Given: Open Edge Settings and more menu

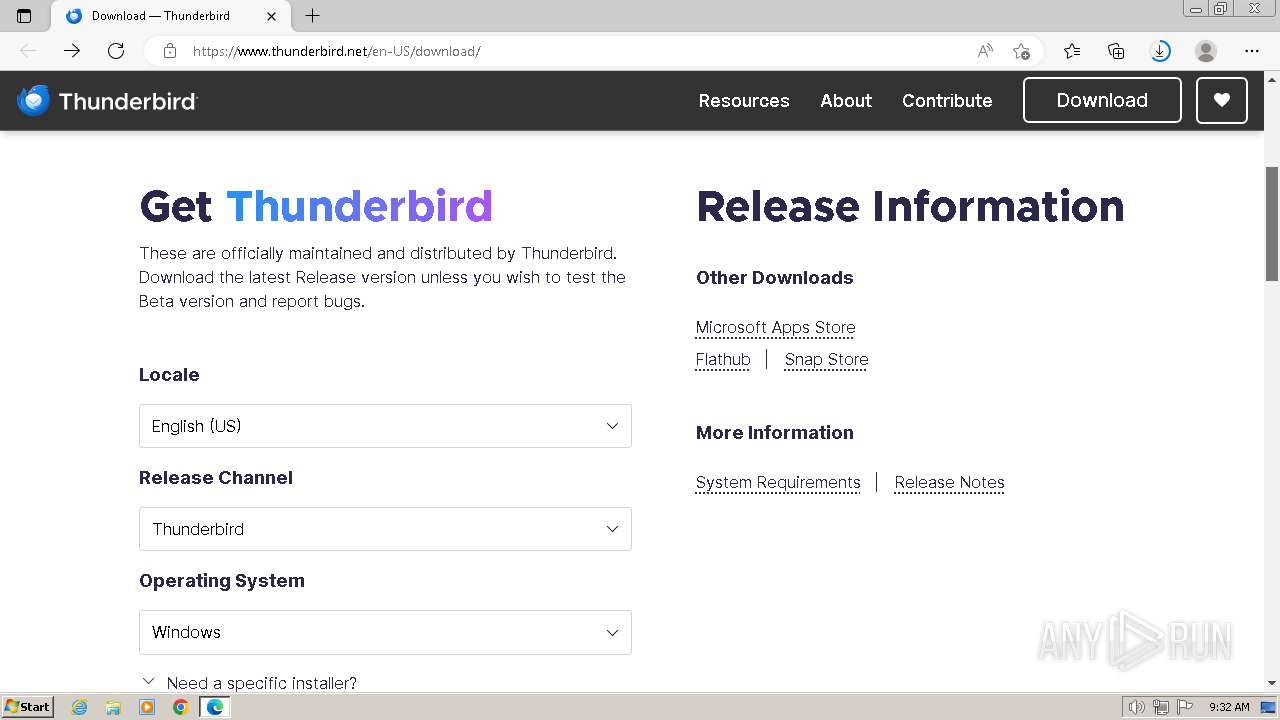Looking at the screenshot, I should click(x=1252, y=51).
